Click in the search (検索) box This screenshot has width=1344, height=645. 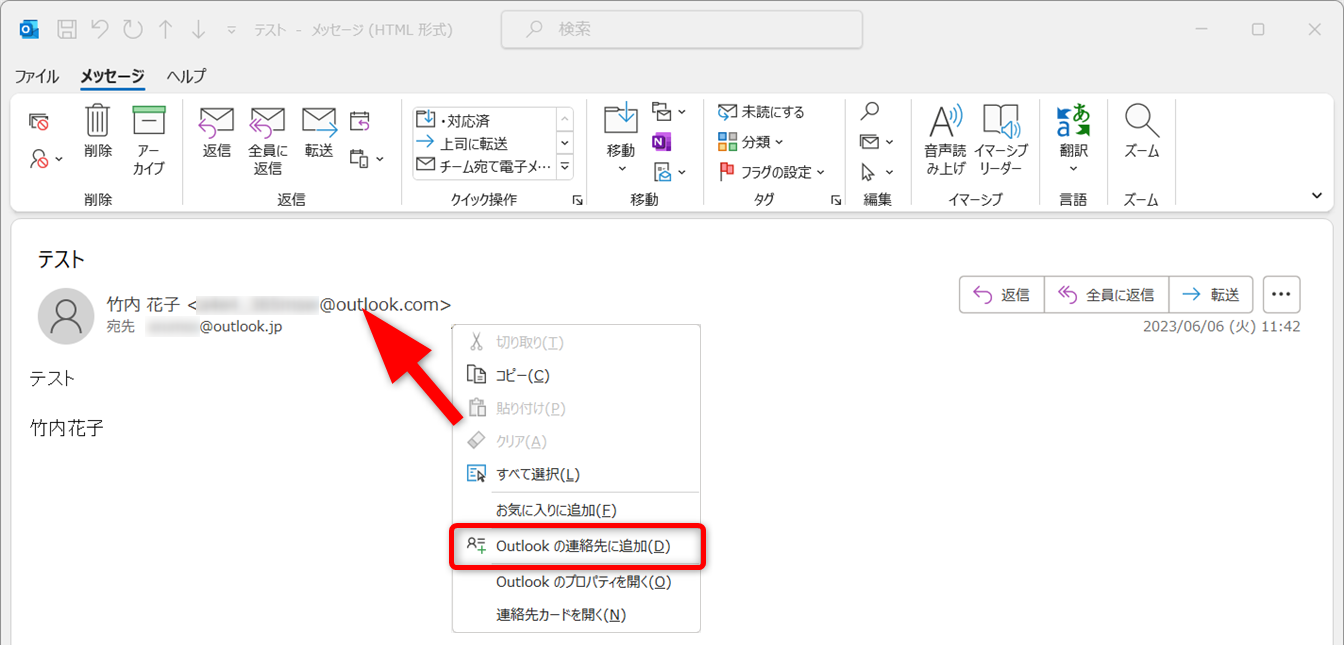681,30
